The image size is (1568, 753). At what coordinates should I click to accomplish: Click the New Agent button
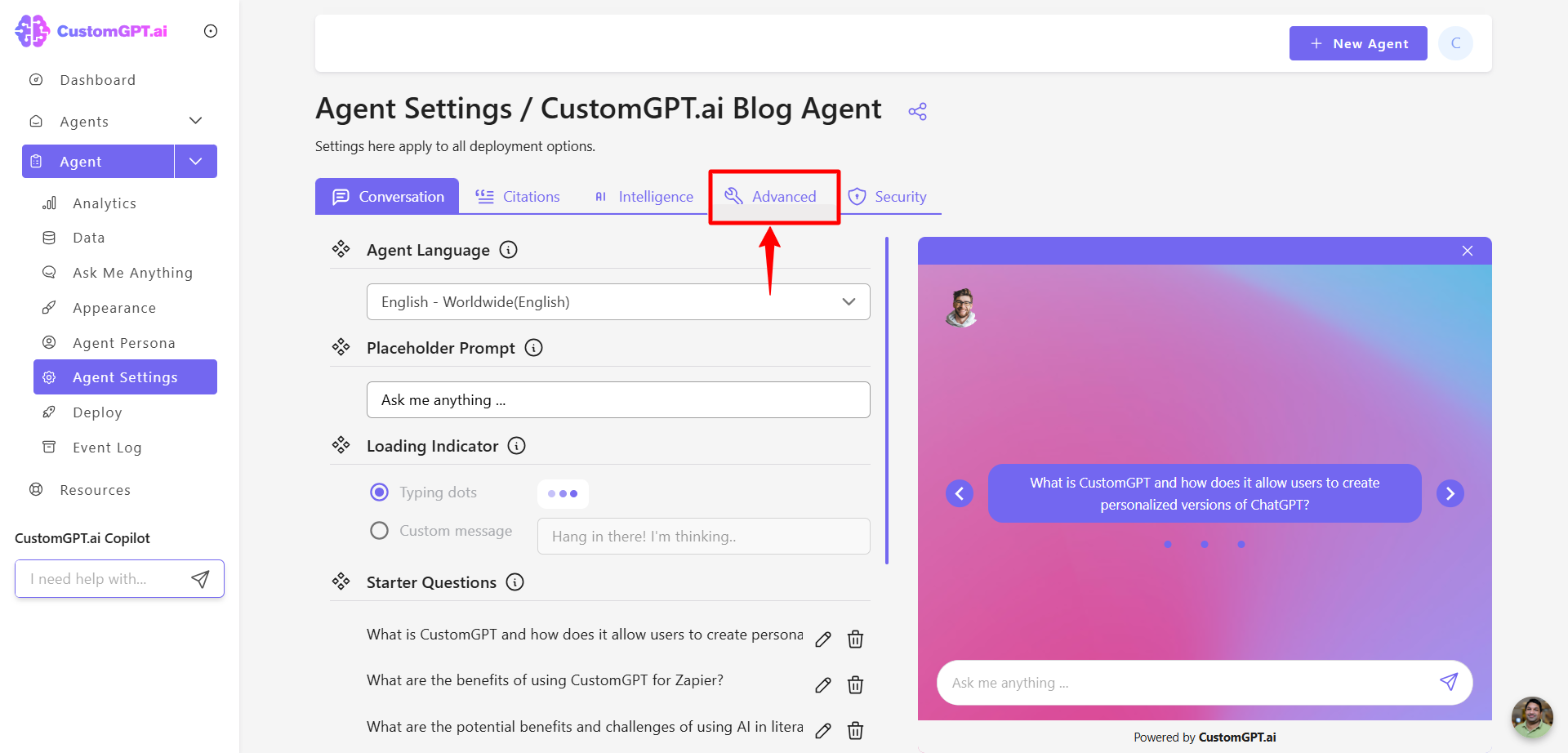tap(1358, 43)
